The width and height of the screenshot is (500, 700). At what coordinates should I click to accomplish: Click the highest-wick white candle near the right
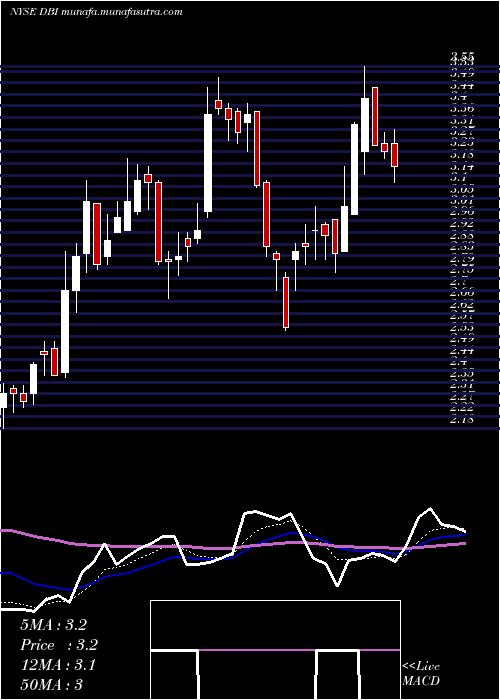(365, 125)
